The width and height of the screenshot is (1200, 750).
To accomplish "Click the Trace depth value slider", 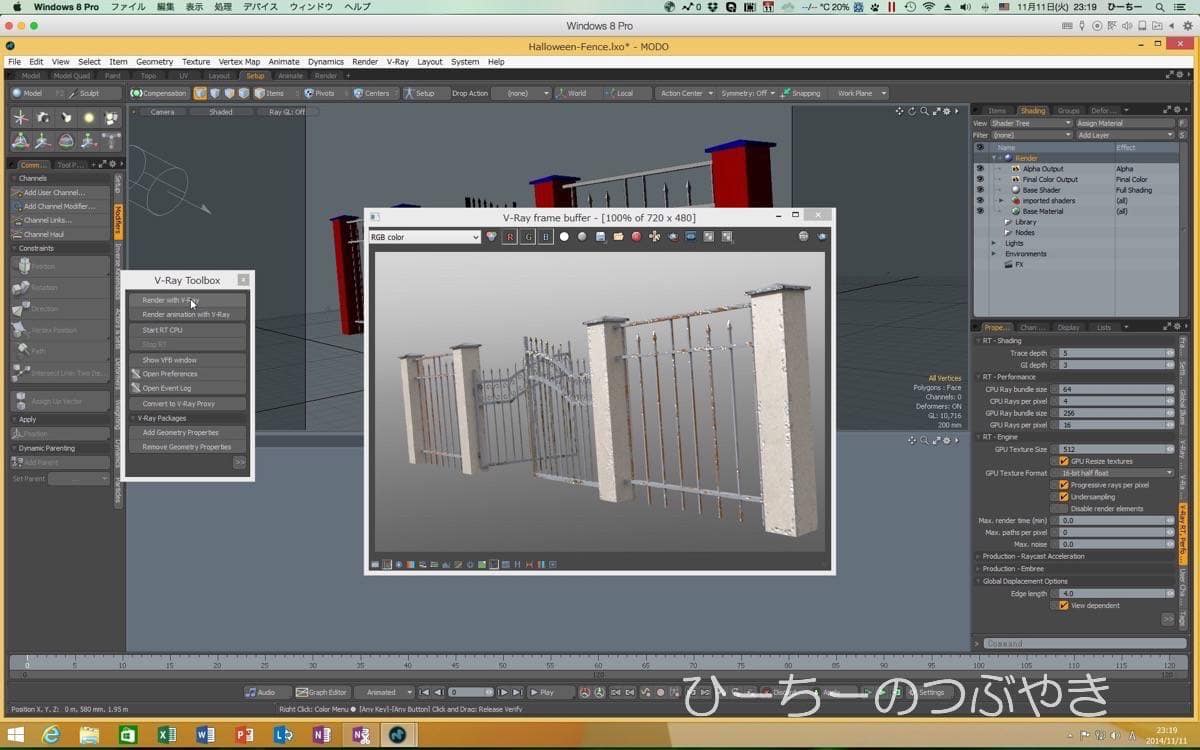I will tap(1112, 353).
